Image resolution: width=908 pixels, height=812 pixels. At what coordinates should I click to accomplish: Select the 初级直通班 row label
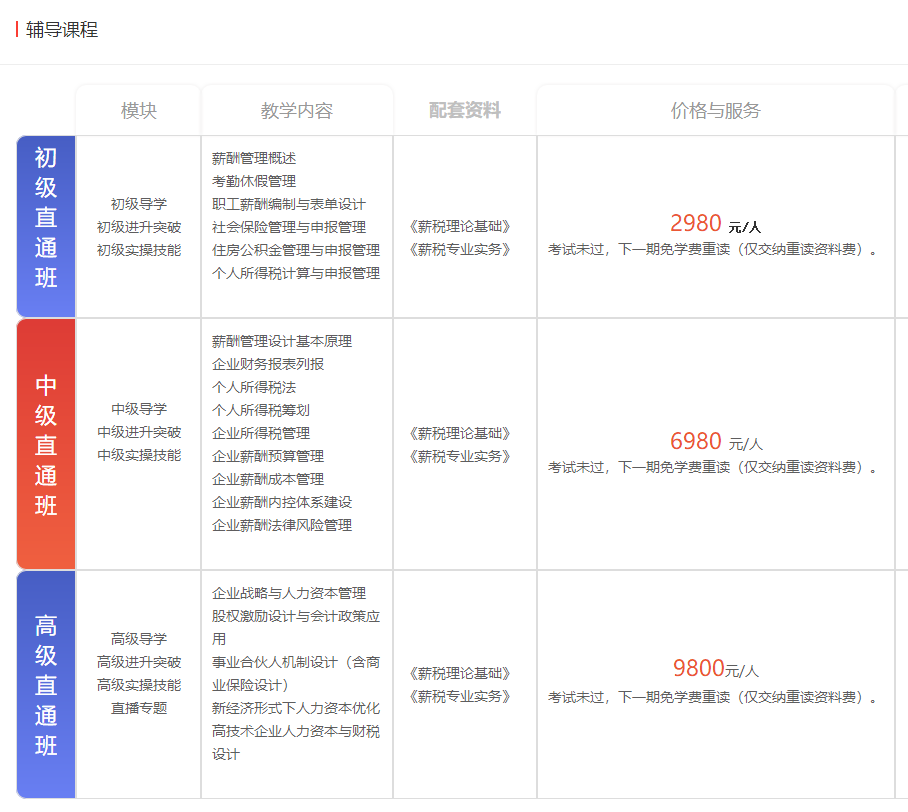[x=46, y=226]
